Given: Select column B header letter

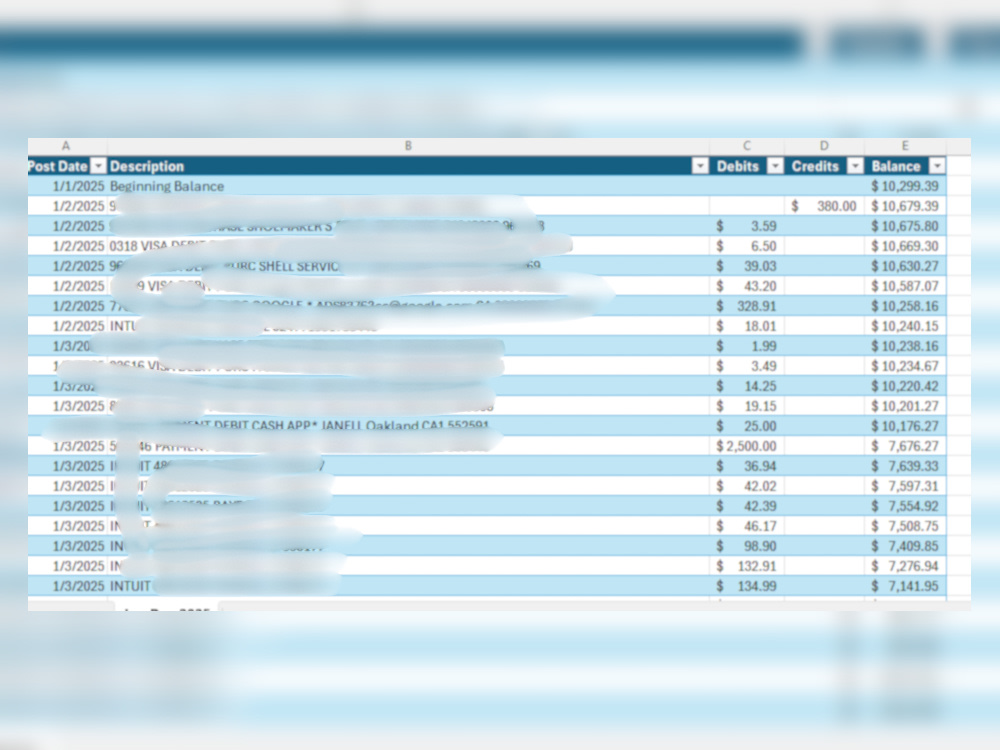Looking at the screenshot, I should (x=408, y=146).
